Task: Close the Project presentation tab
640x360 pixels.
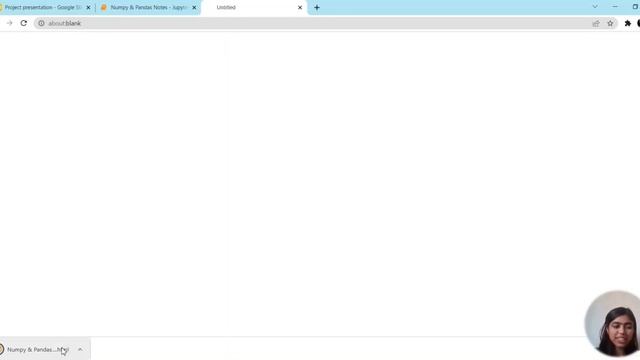Action: 88,7
